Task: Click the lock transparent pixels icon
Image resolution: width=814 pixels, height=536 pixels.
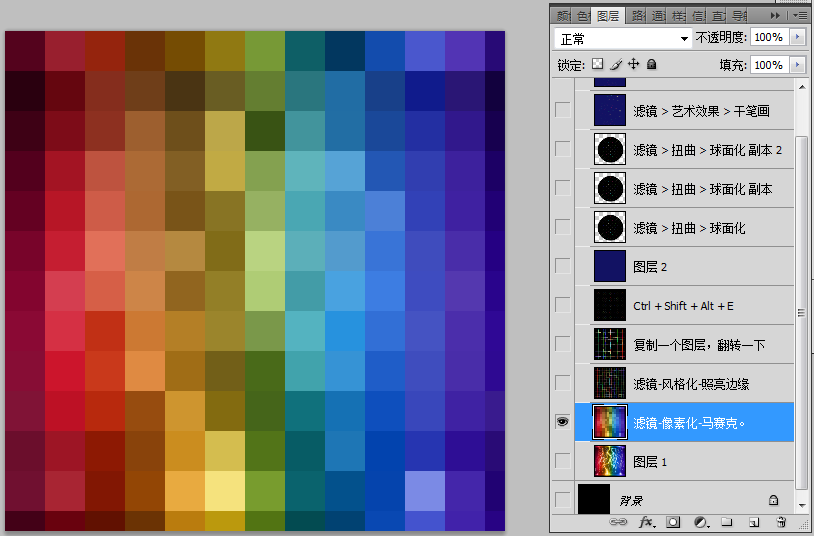Action: [x=598, y=65]
